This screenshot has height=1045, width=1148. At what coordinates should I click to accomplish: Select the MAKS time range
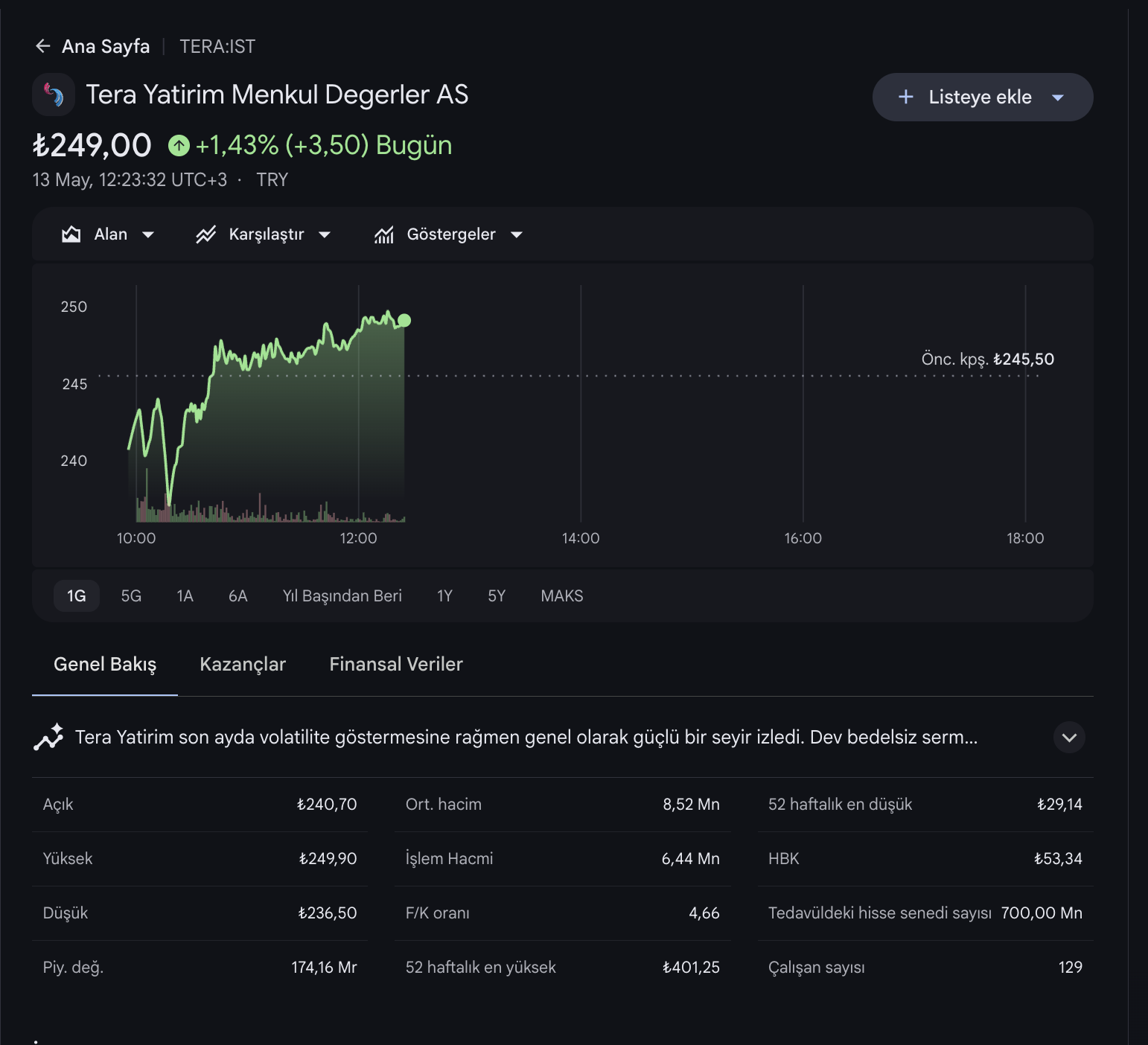point(562,596)
